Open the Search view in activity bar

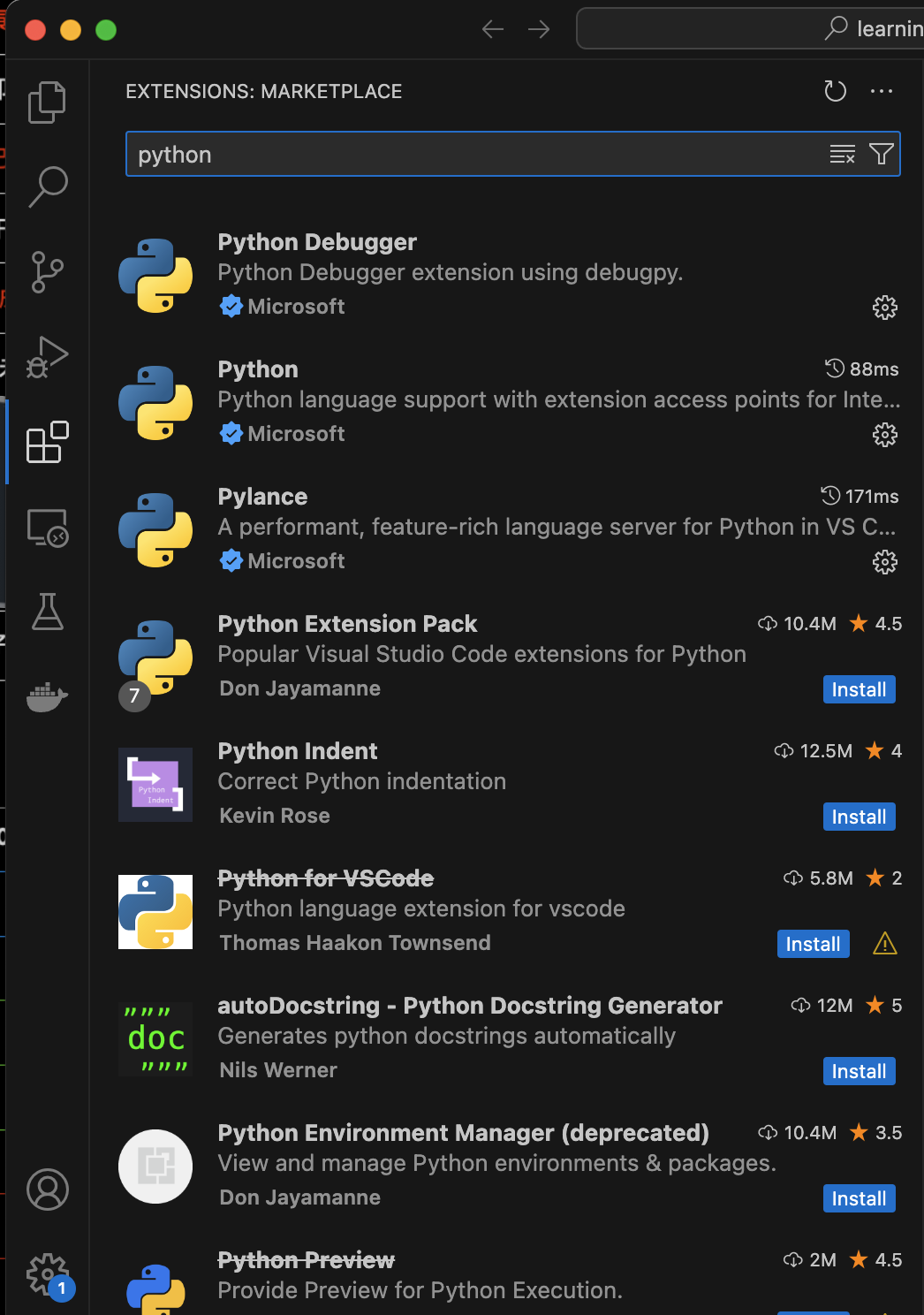click(47, 186)
